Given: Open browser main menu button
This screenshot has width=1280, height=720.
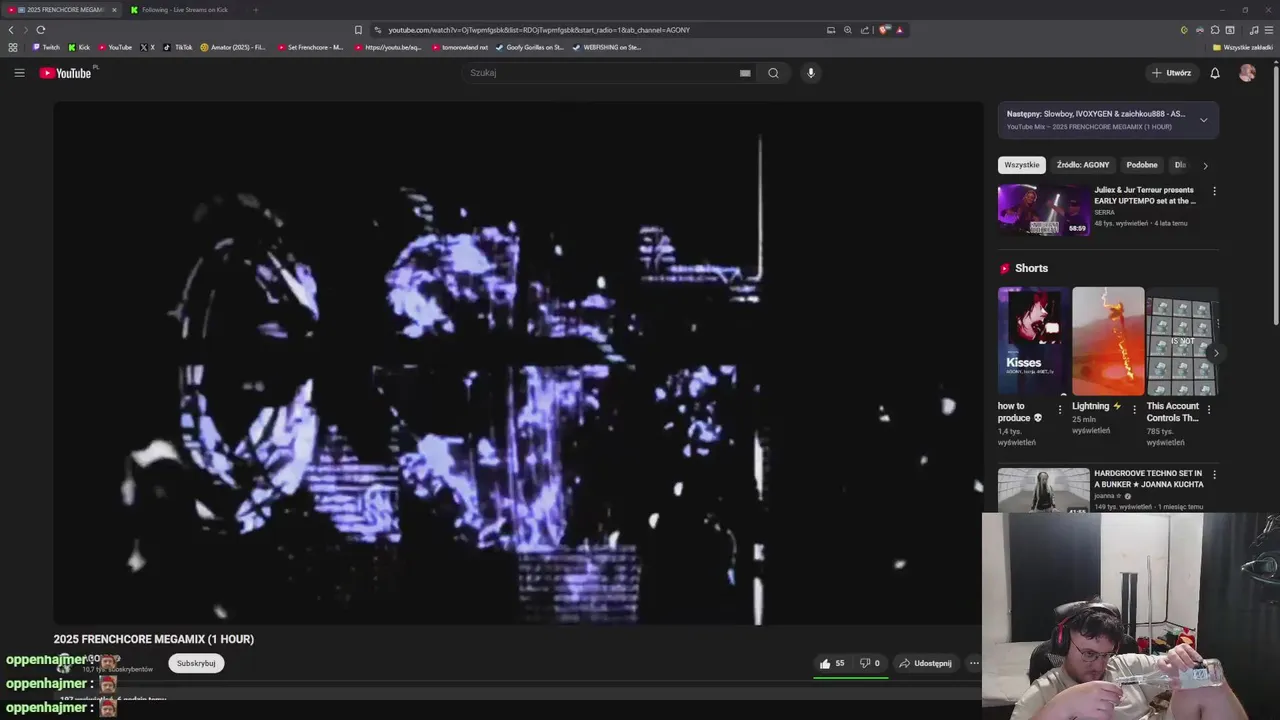Looking at the screenshot, I should click(x=1269, y=30).
